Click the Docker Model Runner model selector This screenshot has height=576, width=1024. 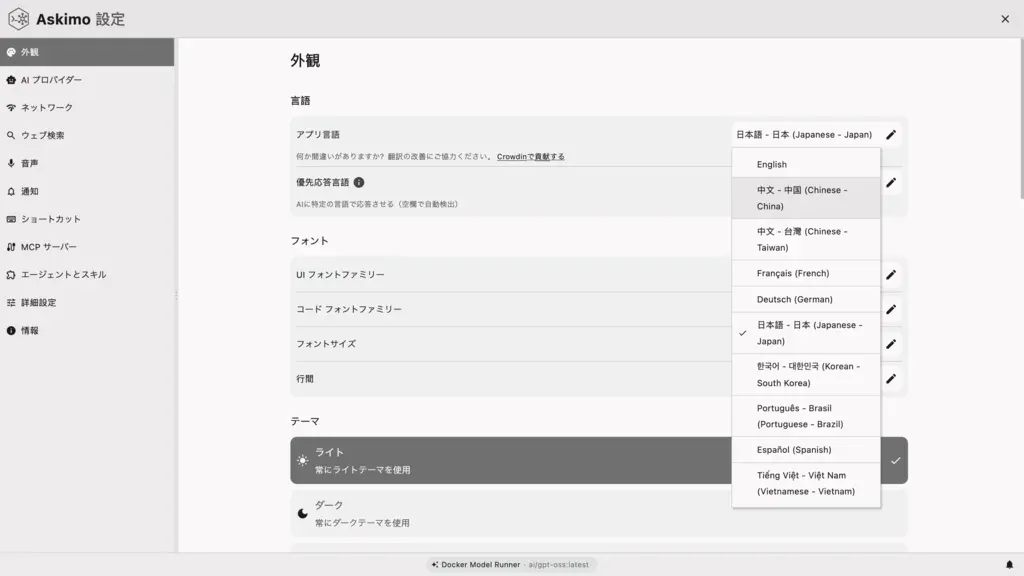pyautogui.click(x=511, y=565)
